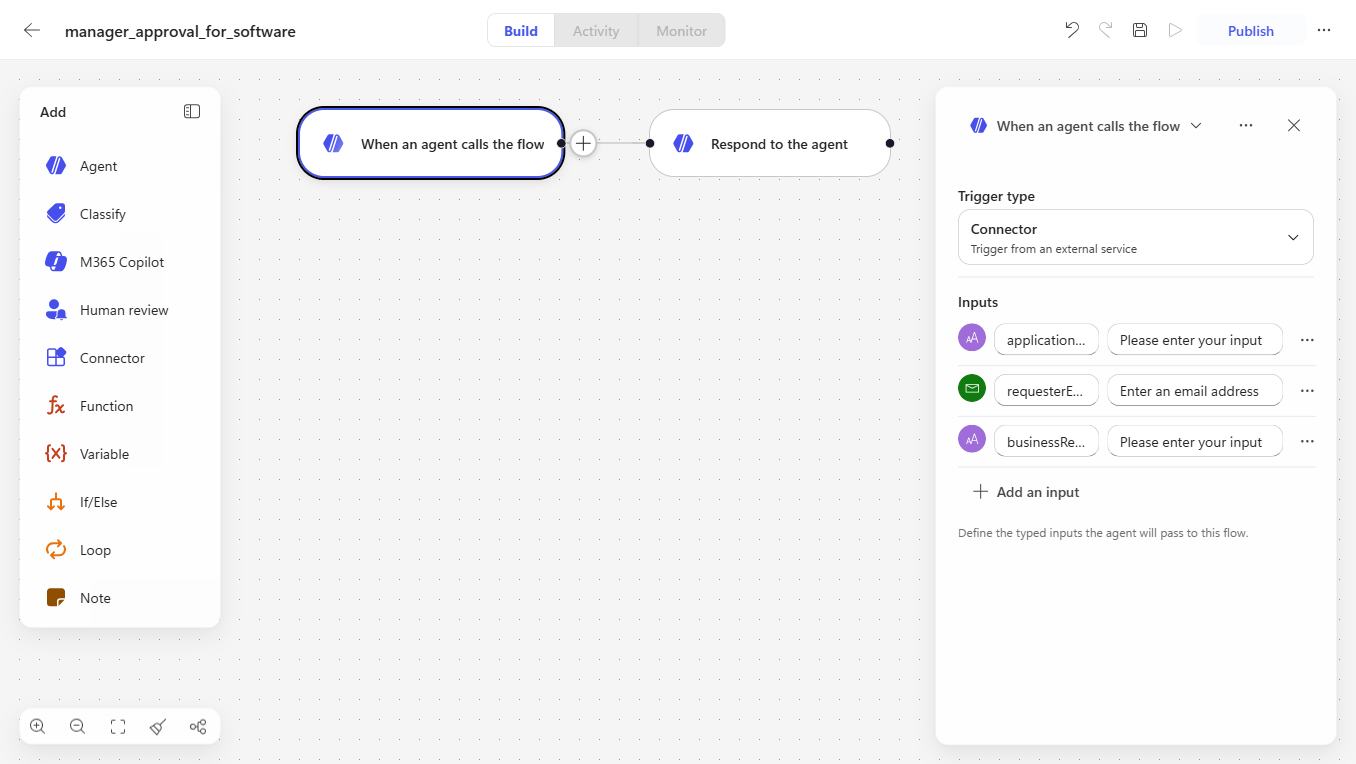The height and width of the screenshot is (764, 1356).
Task: Add a Variable node
Action: tap(120, 454)
